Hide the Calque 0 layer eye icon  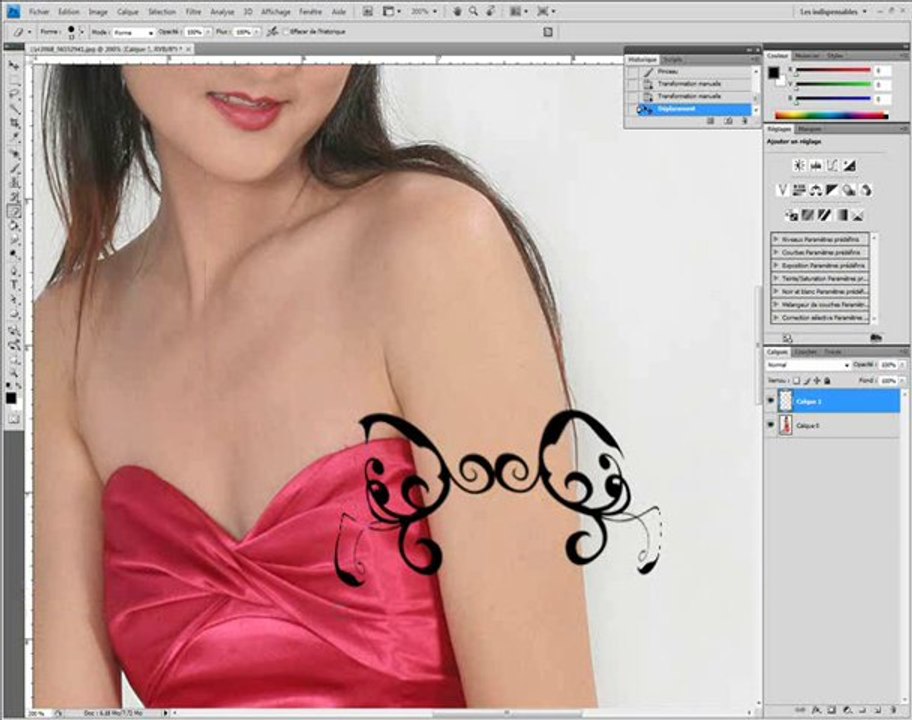pos(771,426)
